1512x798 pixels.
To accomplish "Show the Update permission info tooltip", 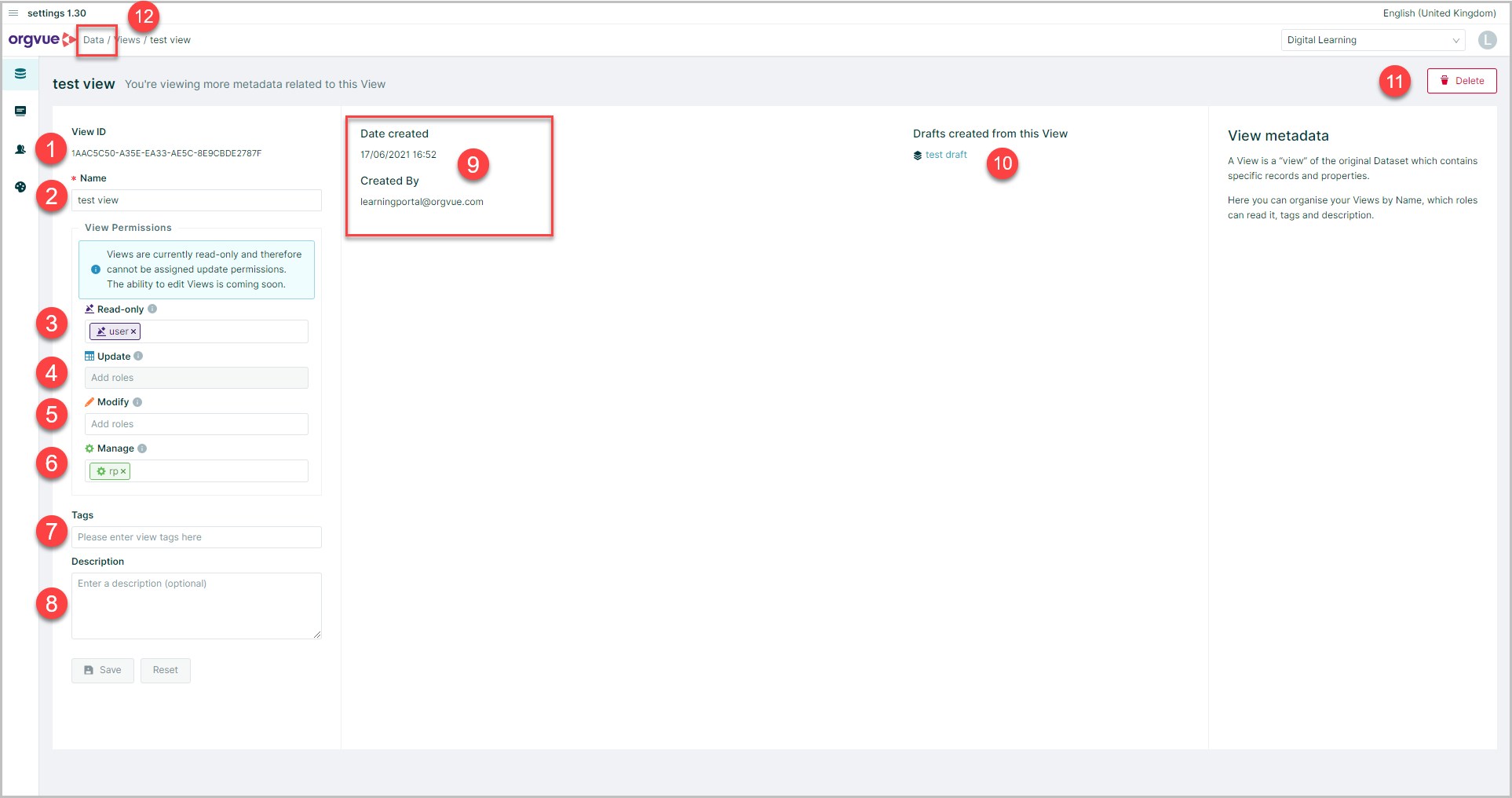I will pos(138,356).
